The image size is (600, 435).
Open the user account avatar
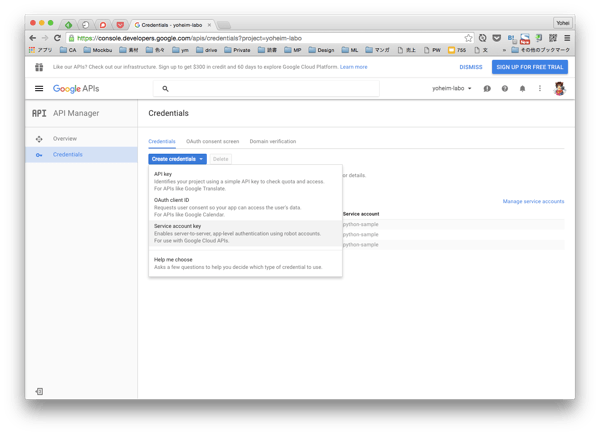559,89
